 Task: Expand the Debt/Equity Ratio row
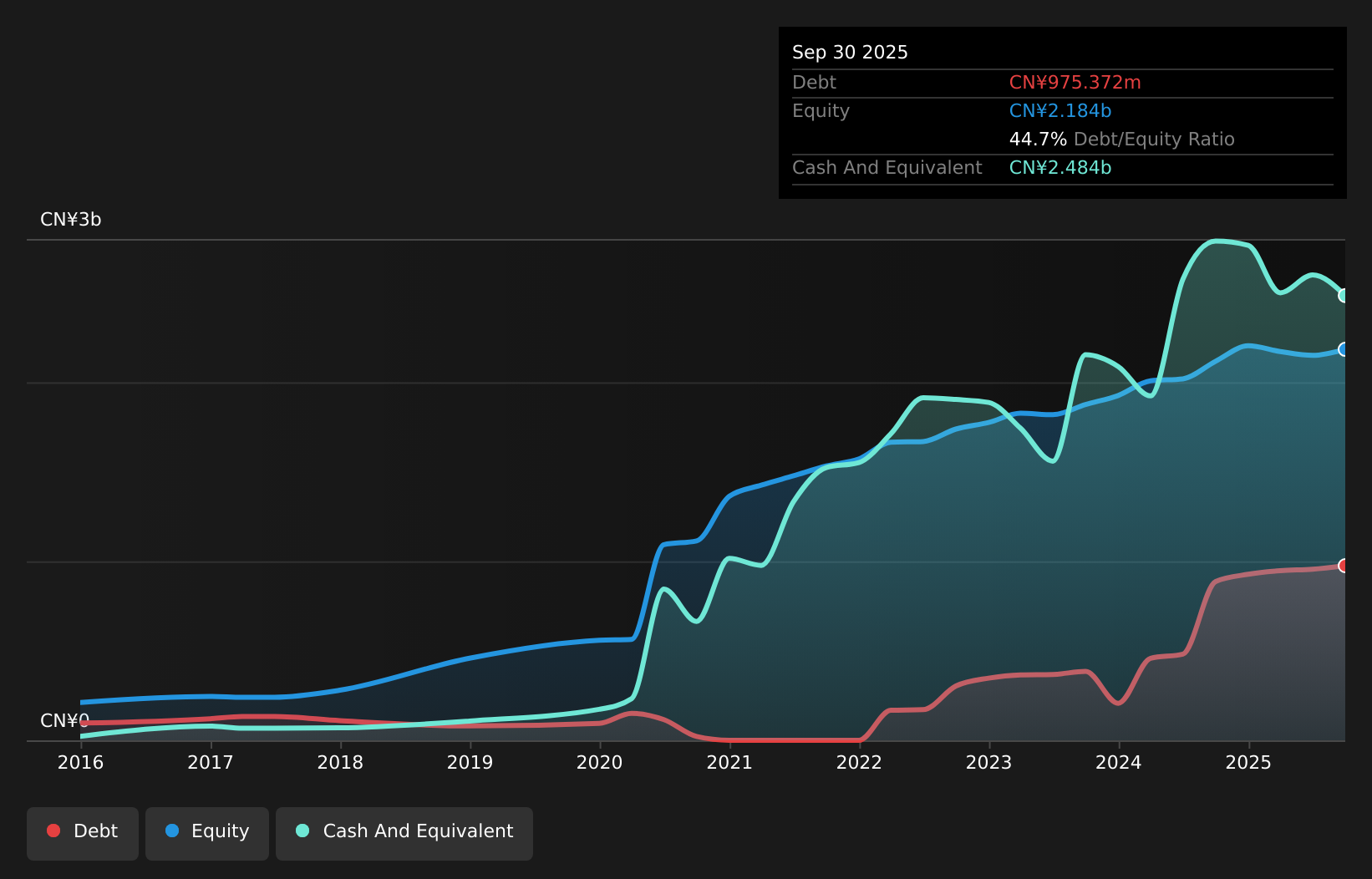point(1122,139)
